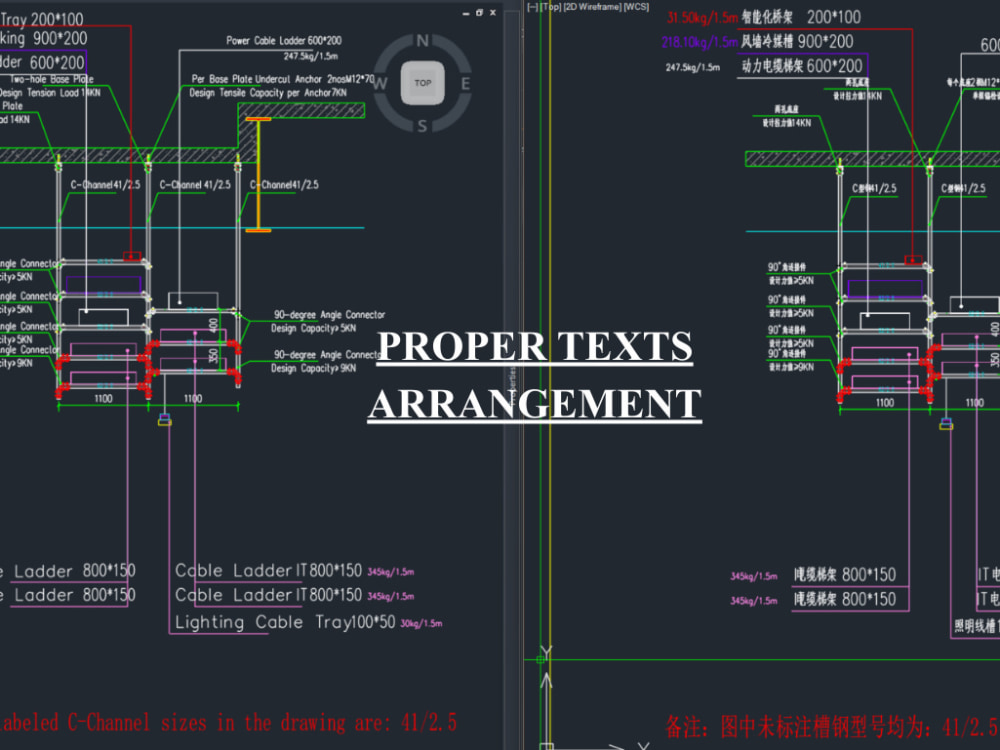Select '智能化桥架 200*100' text
This screenshot has height=750, width=1000.
pos(801,17)
